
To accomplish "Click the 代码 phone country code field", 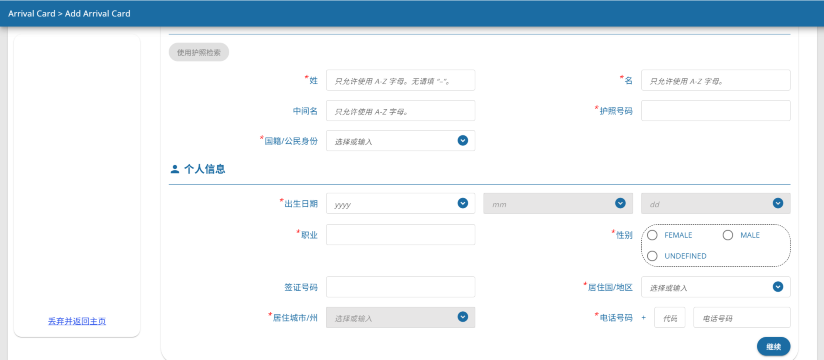I will click(670, 317).
